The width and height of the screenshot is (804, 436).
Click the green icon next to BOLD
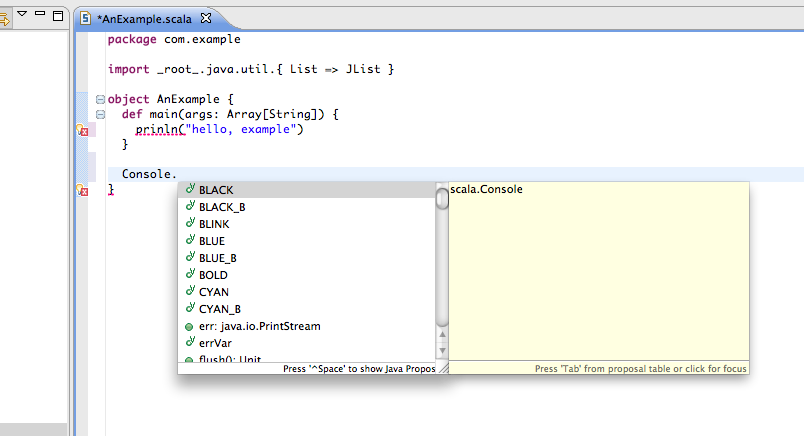[189, 274]
